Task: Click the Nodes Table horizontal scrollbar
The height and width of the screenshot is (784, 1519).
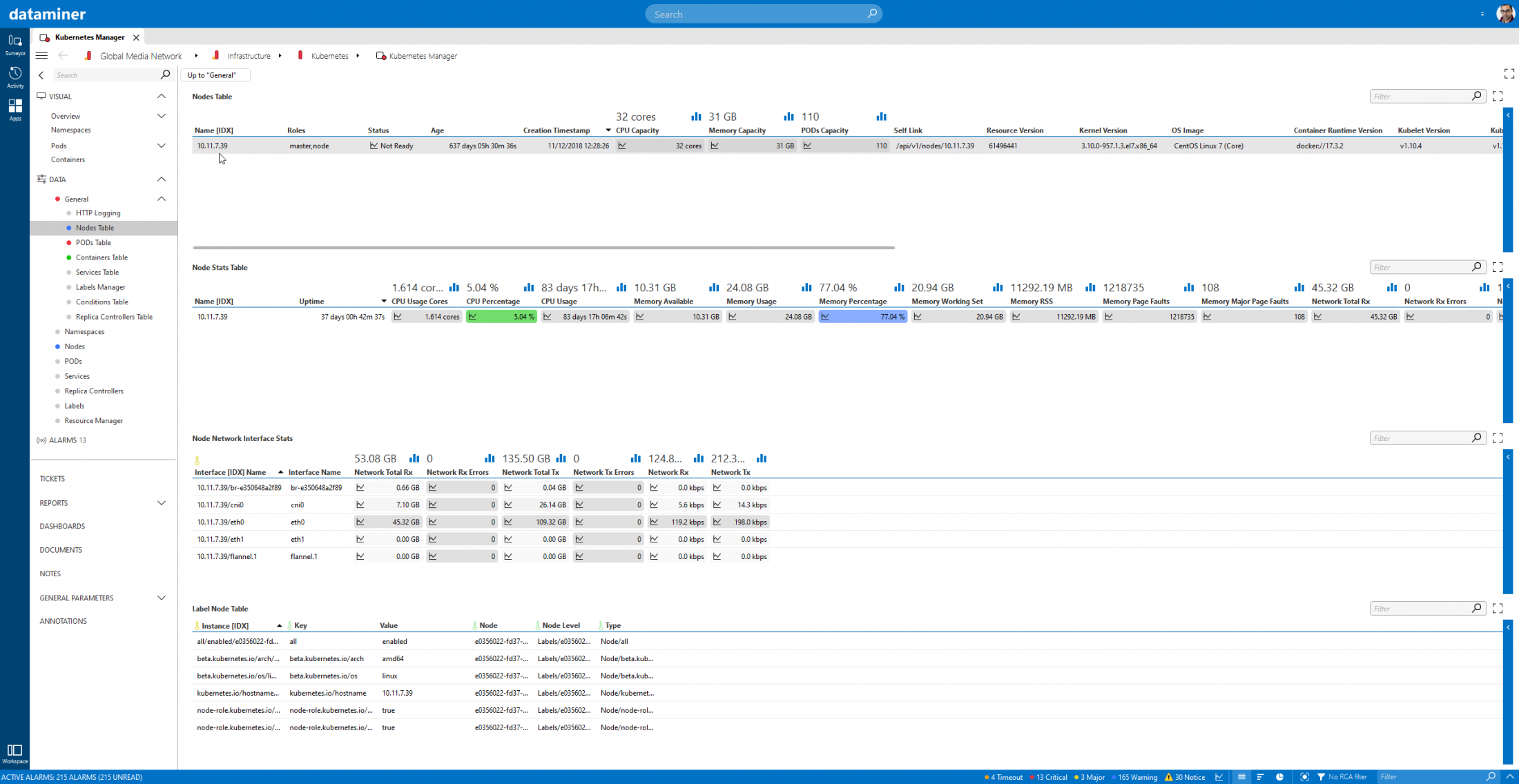Action: click(544, 247)
